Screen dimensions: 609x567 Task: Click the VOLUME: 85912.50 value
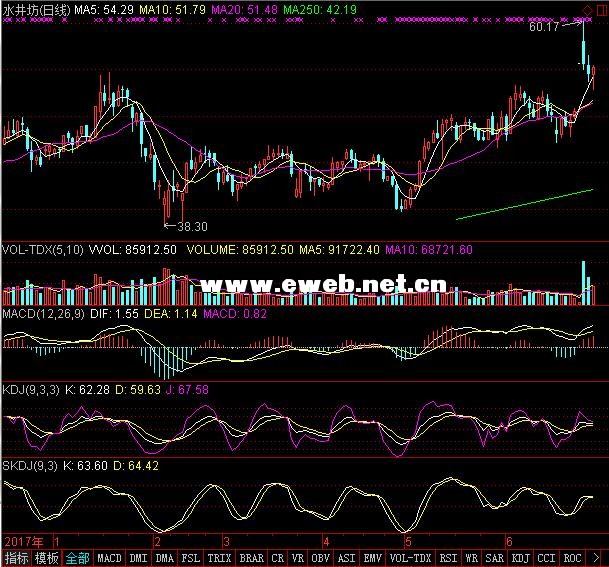point(240,249)
